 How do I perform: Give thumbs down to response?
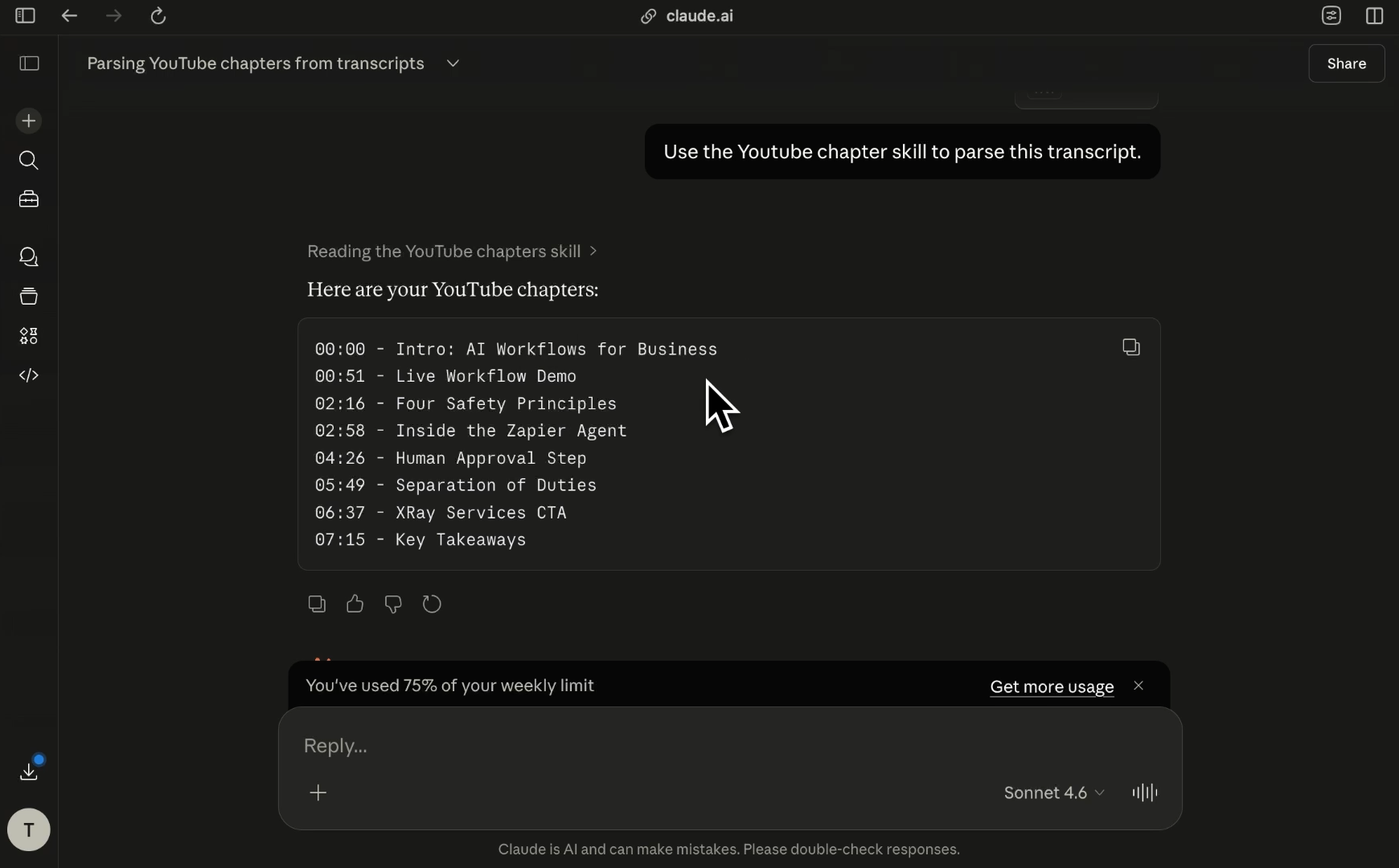pos(393,604)
